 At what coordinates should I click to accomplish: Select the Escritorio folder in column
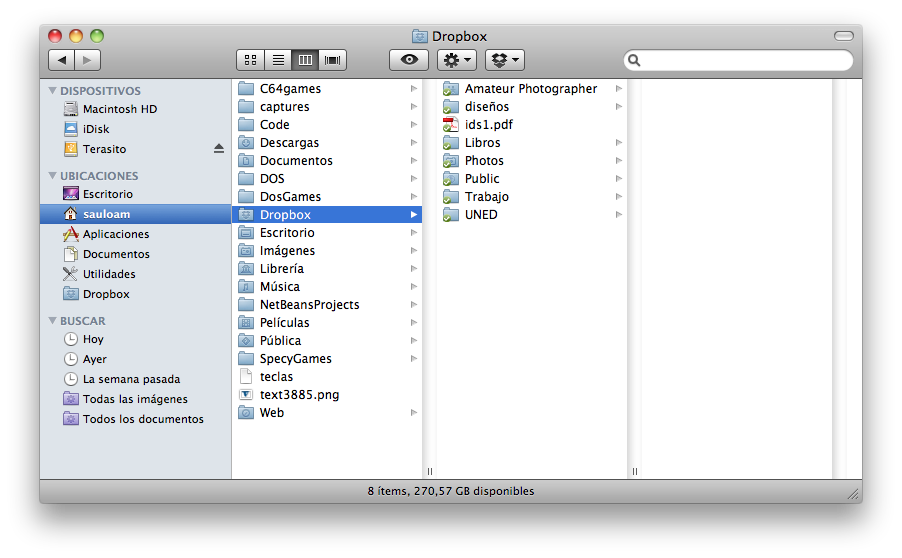[x=327, y=232]
